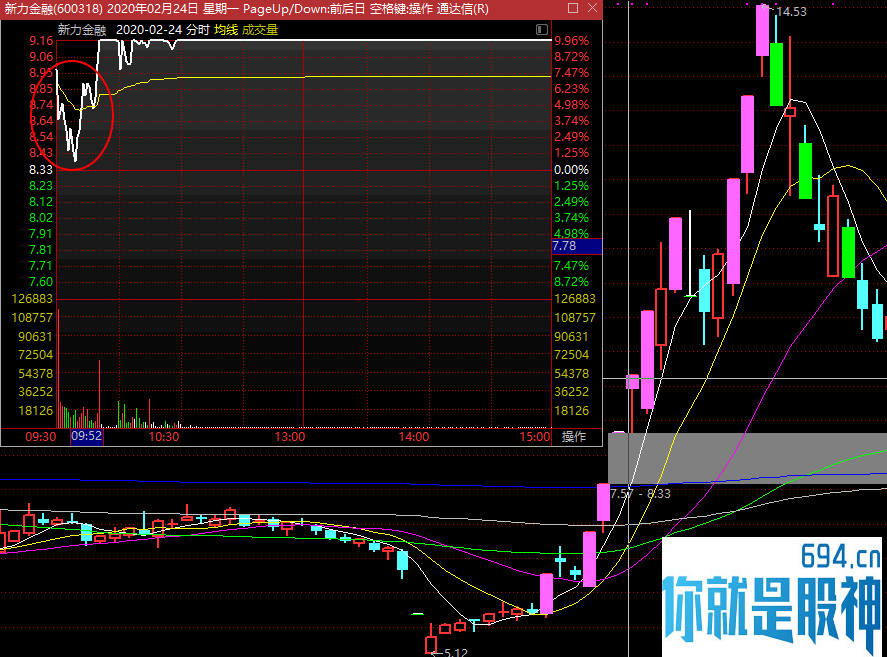Select the 7.60 price axis label
Screen dimensions: 887x657
41,282
